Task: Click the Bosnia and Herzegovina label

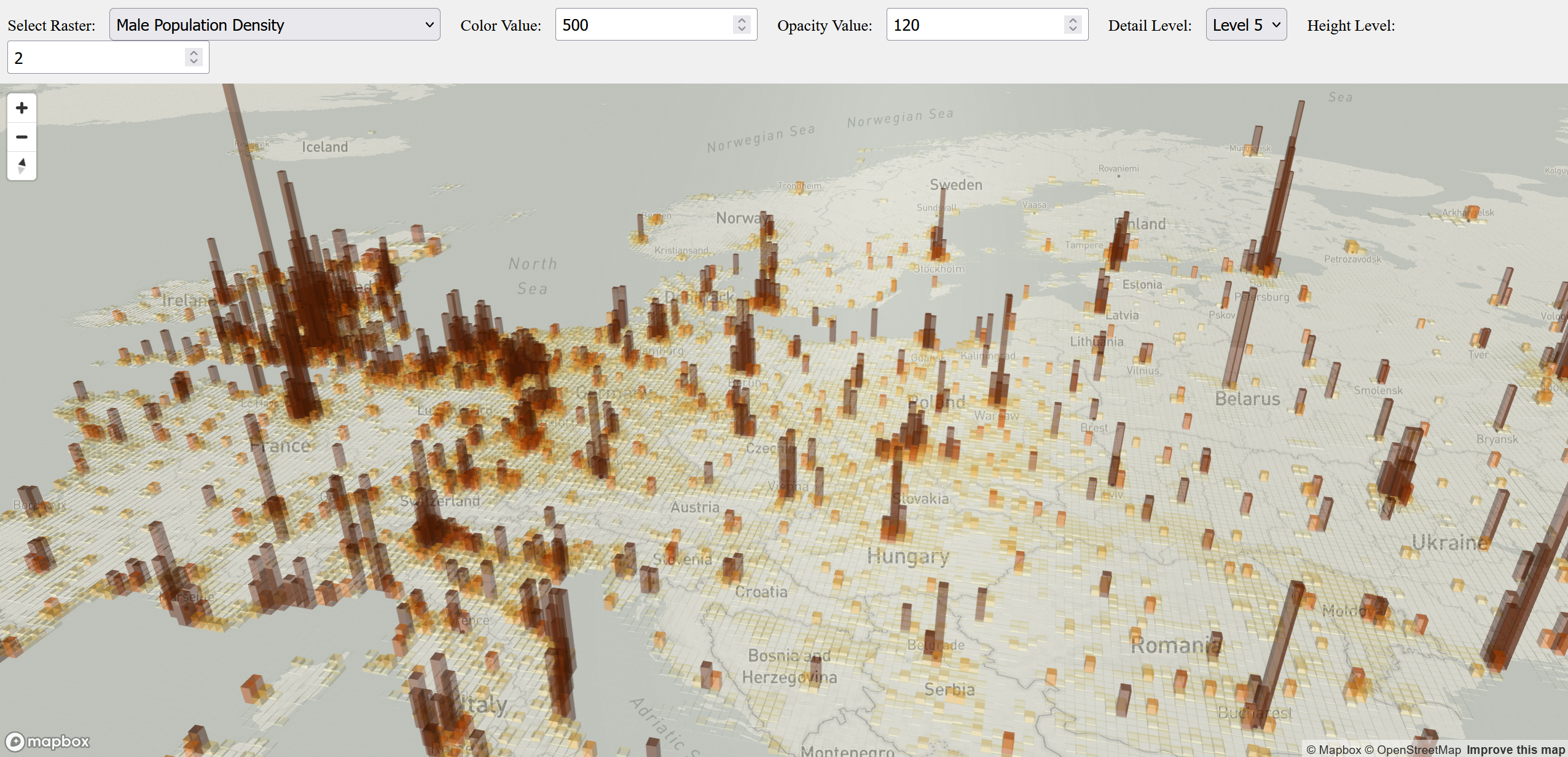Action: (790, 666)
